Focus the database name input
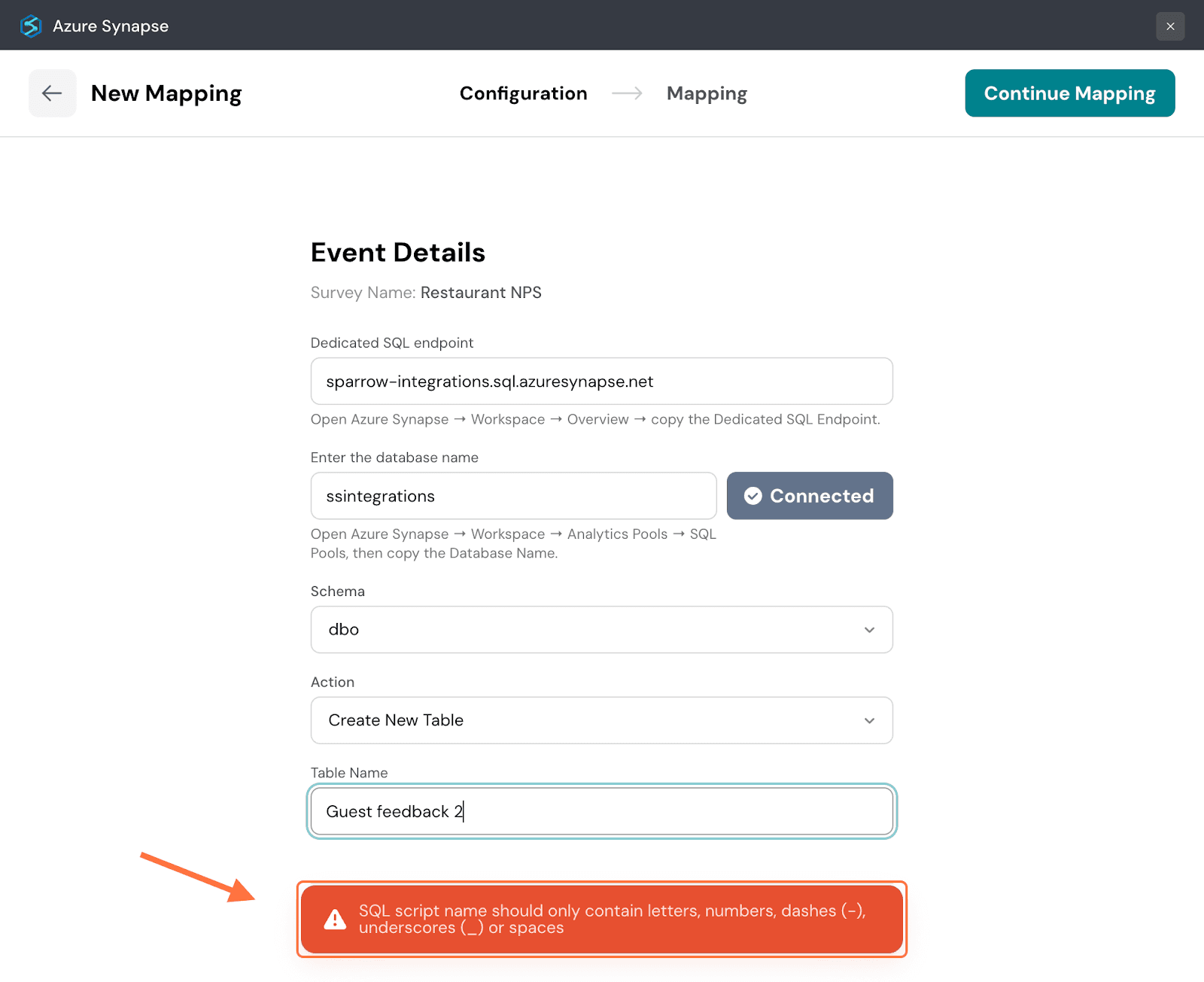This screenshot has width=1204, height=982. 513,497
